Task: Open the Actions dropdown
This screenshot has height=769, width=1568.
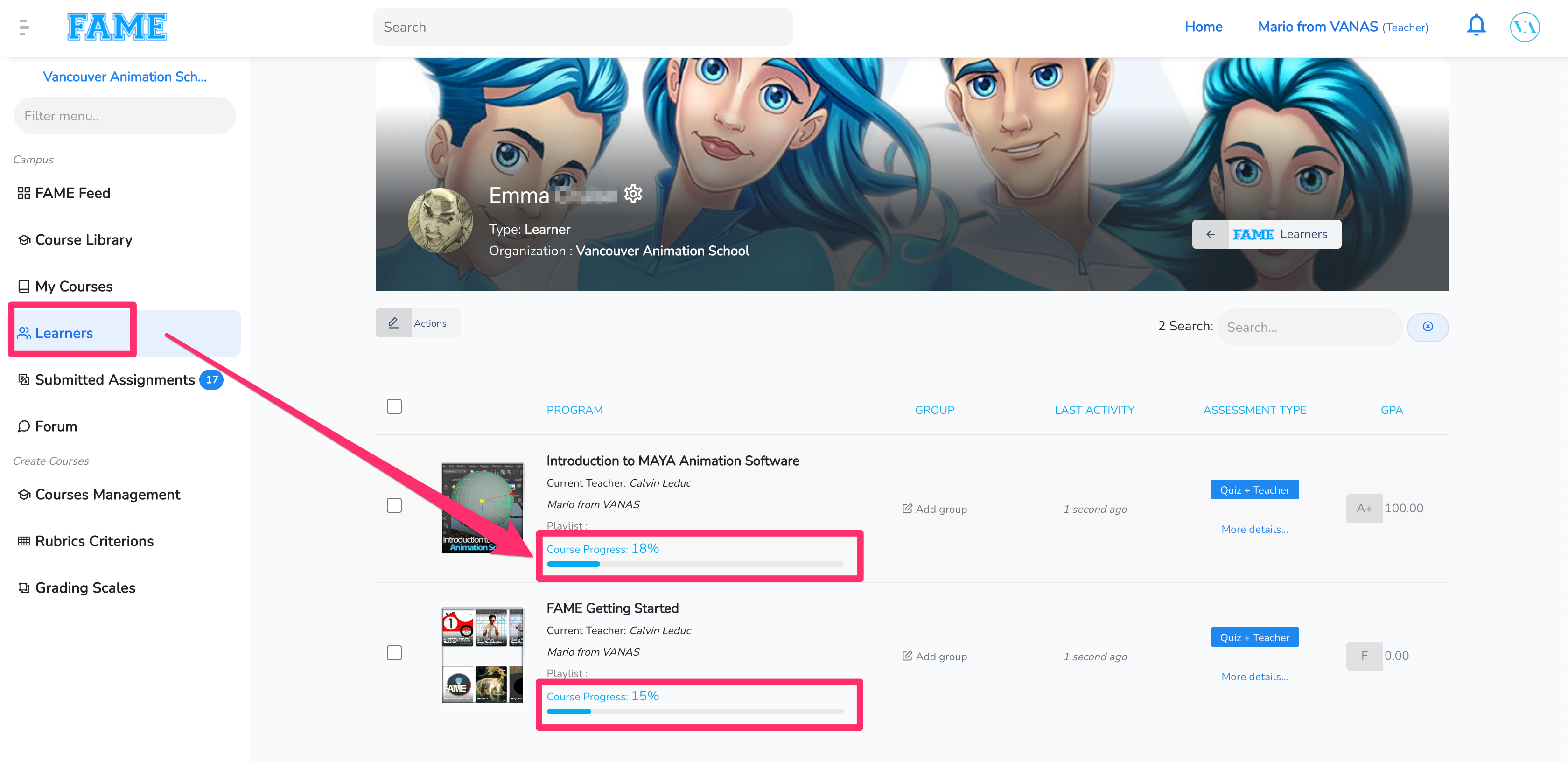Action: pyautogui.click(x=430, y=323)
